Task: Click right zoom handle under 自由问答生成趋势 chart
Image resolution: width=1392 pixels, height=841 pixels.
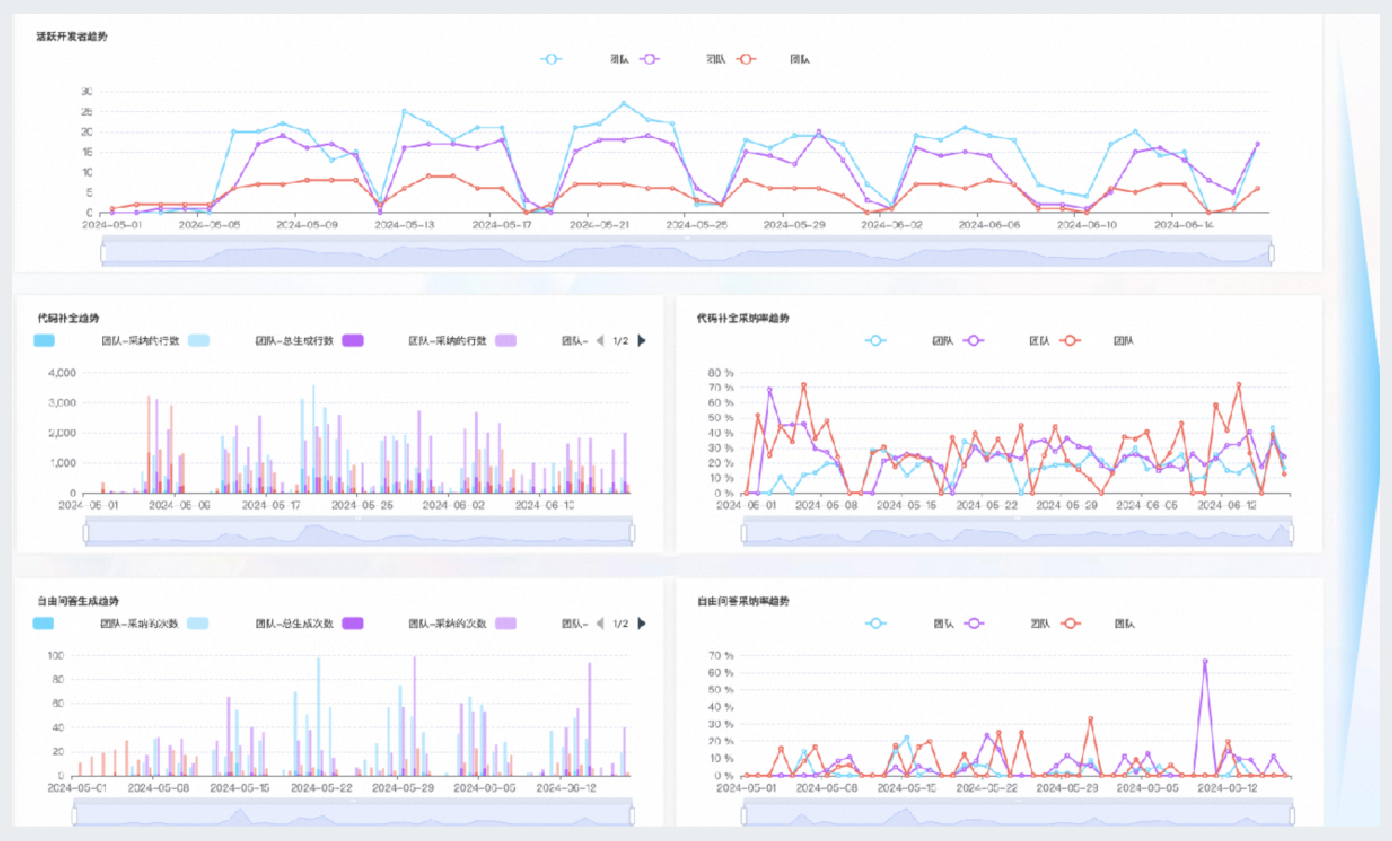Action: click(x=632, y=817)
